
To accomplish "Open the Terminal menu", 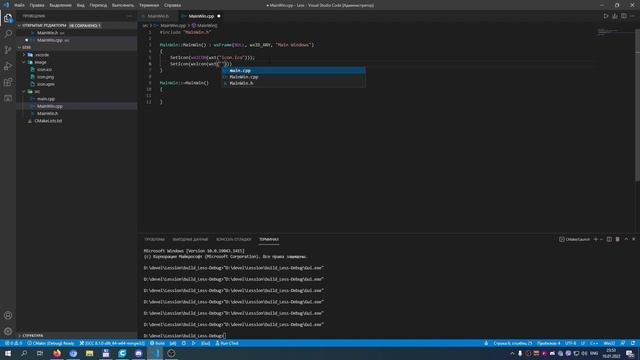I will coord(149,5).
